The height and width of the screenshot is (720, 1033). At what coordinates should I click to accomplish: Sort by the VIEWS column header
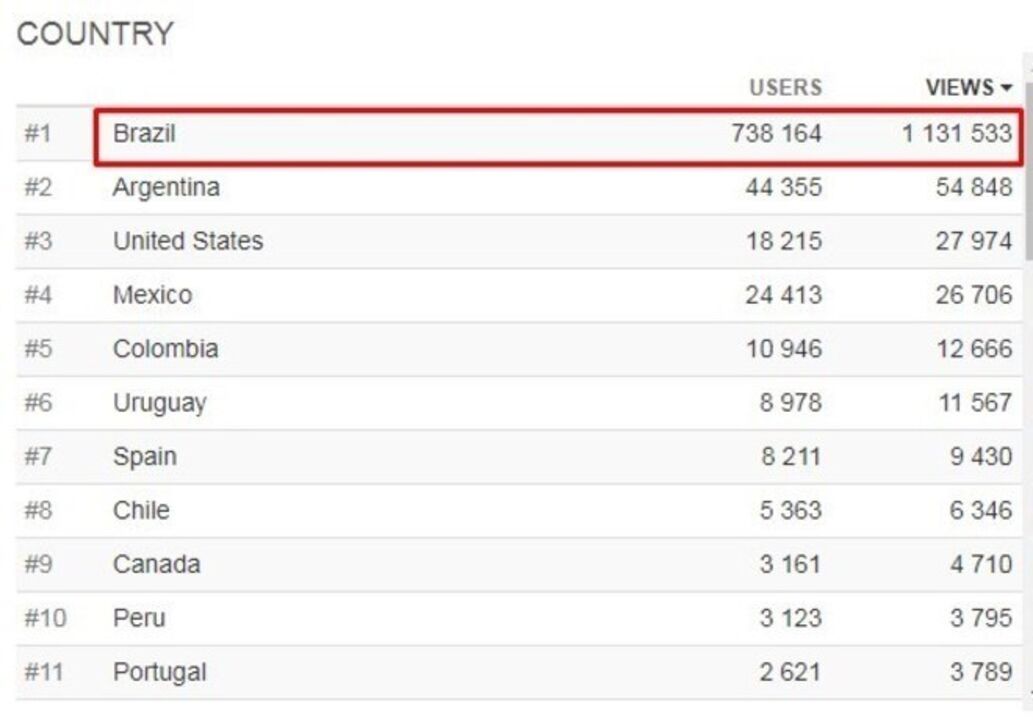click(960, 88)
